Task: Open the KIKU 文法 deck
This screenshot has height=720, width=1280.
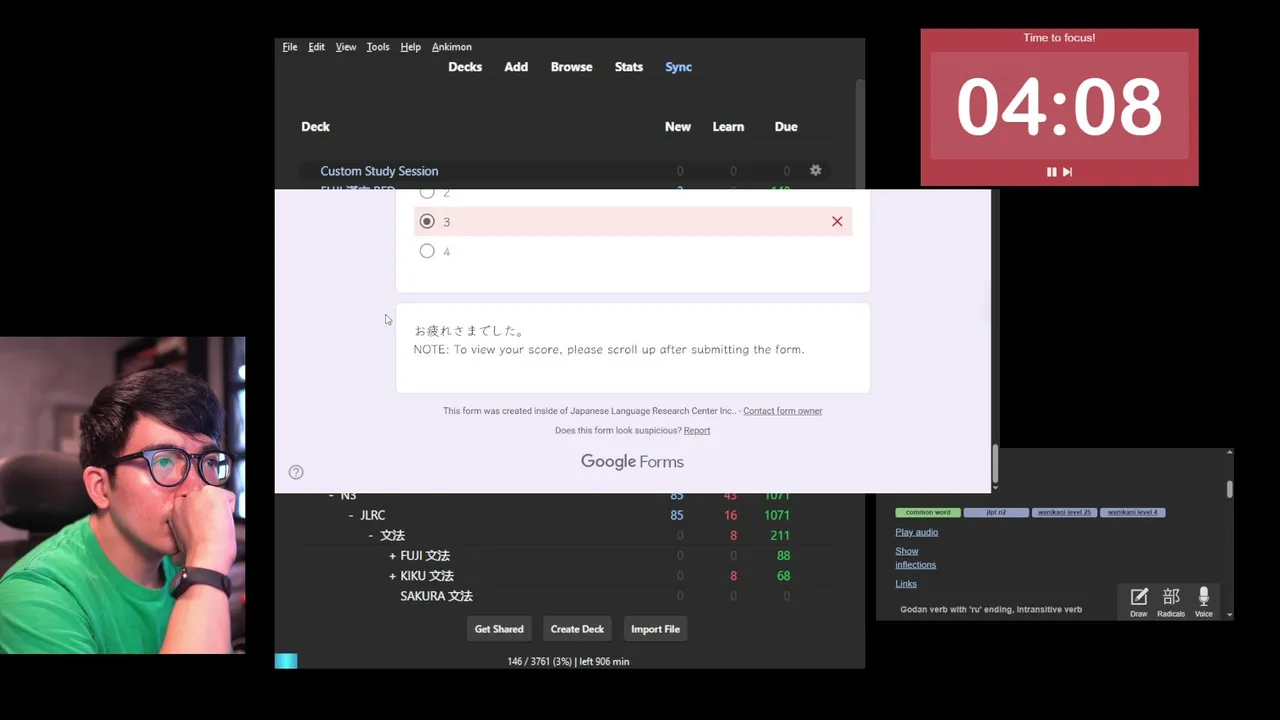Action: click(x=427, y=576)
